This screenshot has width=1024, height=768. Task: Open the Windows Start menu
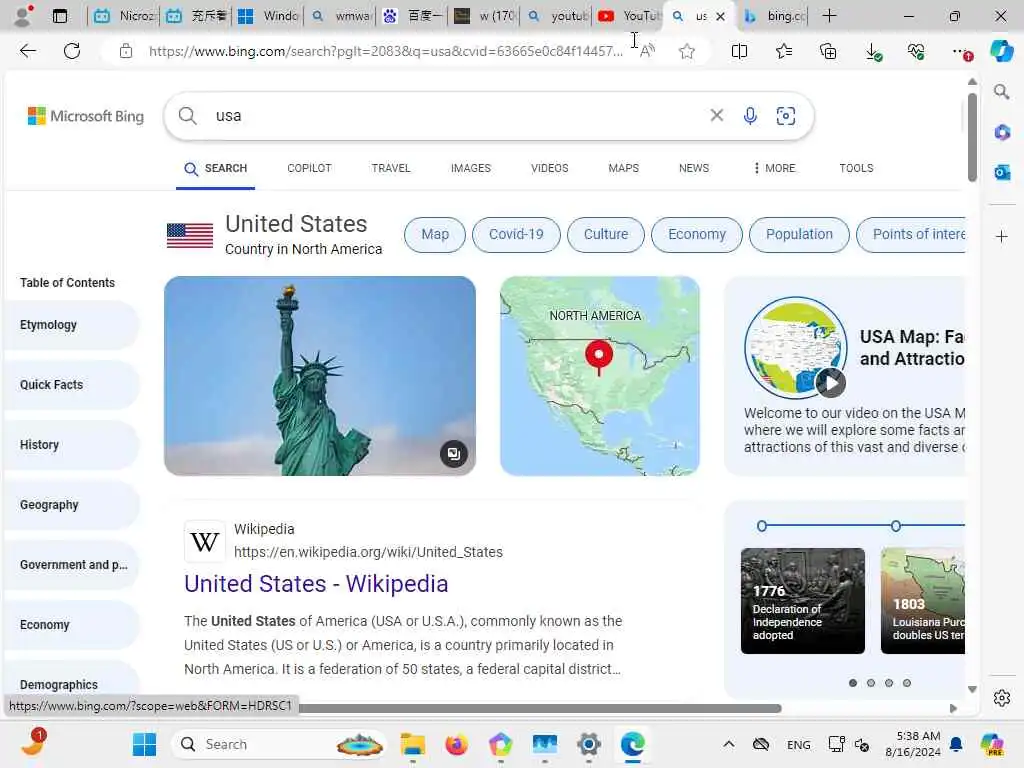(x=144, y=744)
